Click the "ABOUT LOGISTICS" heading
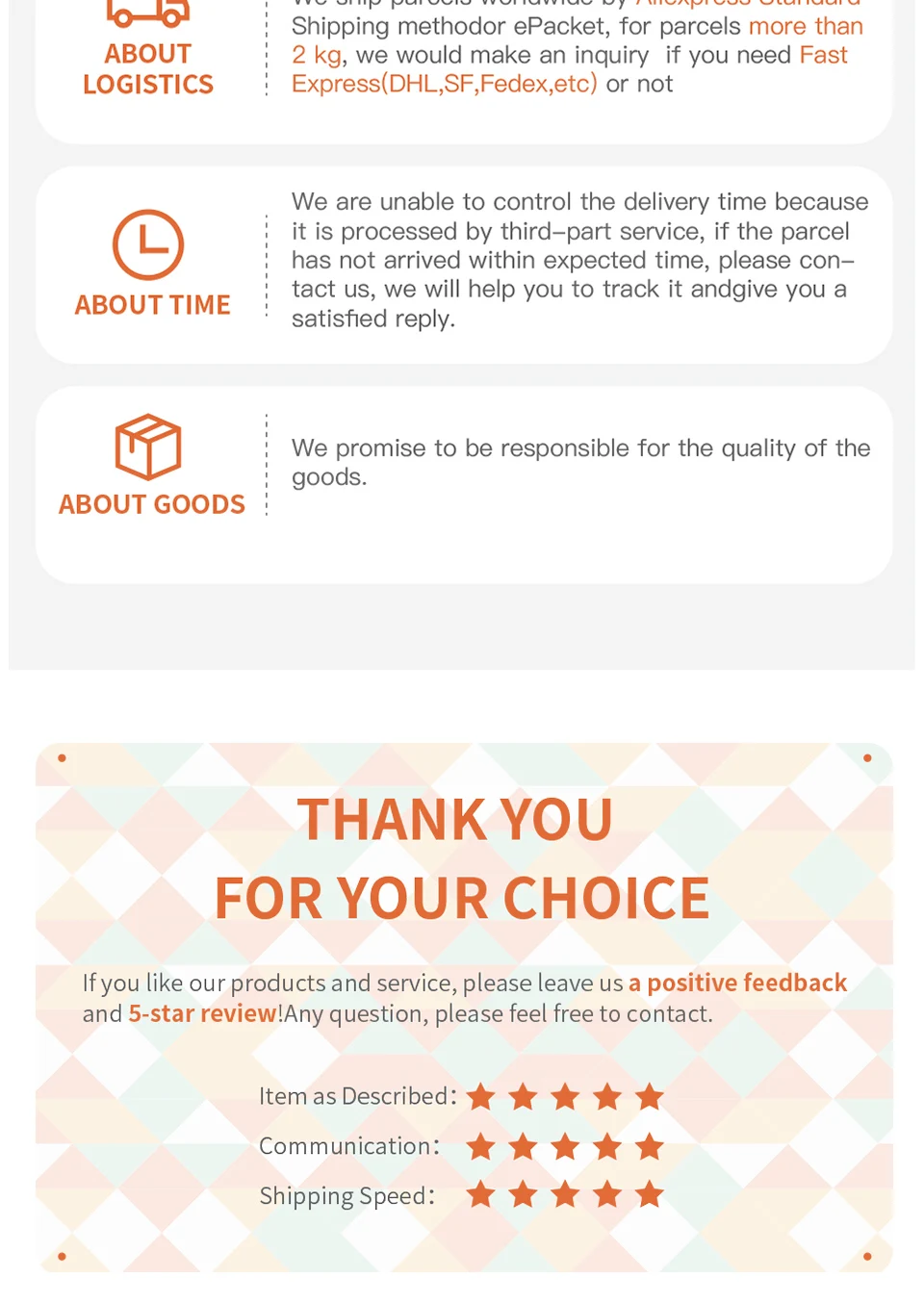The width and height of the screenshot is (924, 1303). pyautogui.click(x=148, y=69)
